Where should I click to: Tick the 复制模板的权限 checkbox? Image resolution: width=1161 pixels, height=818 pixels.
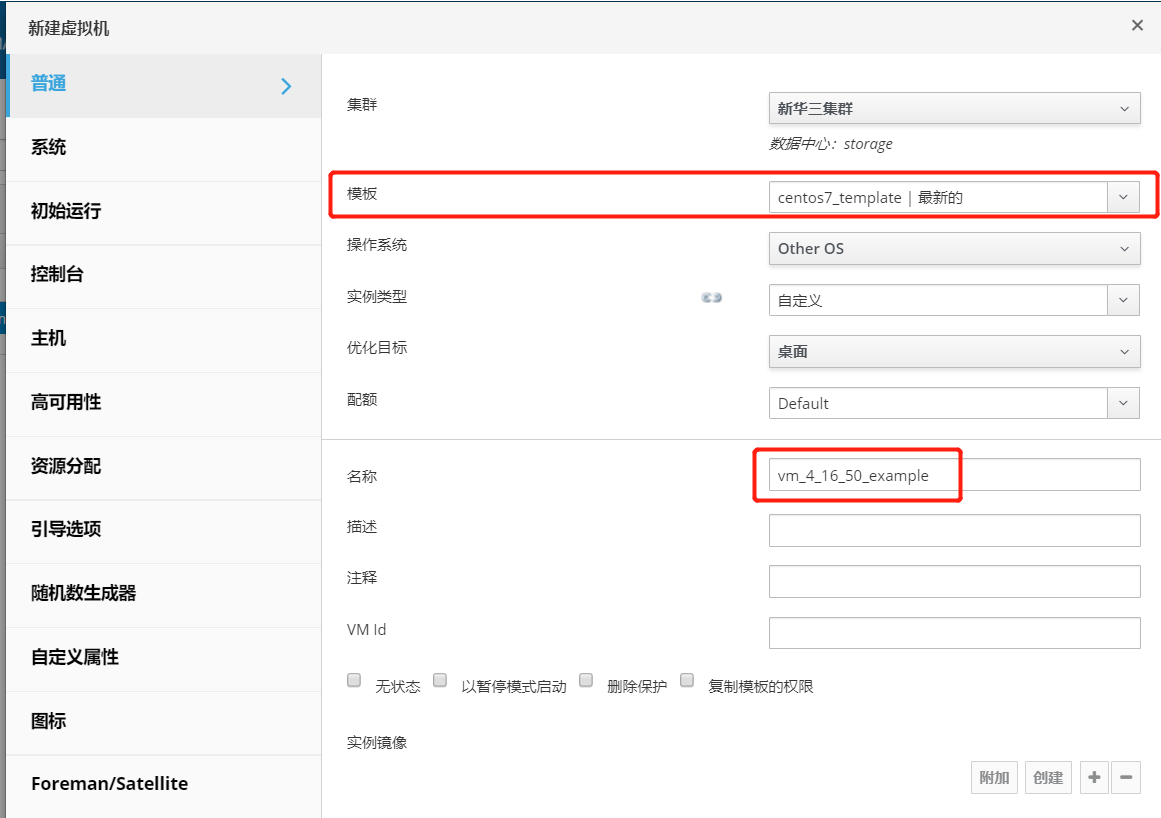pos(687,681)
